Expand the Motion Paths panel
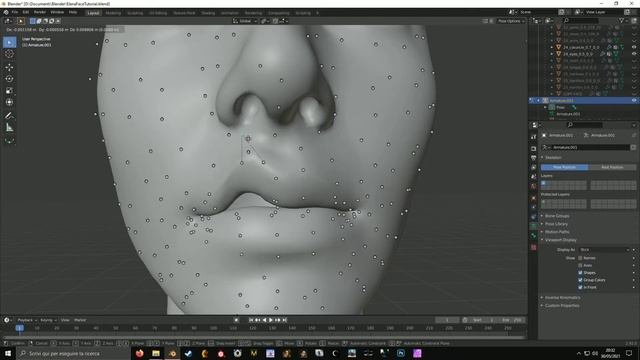Viewport: 640px width, 360px height. (x=557, y=232)
